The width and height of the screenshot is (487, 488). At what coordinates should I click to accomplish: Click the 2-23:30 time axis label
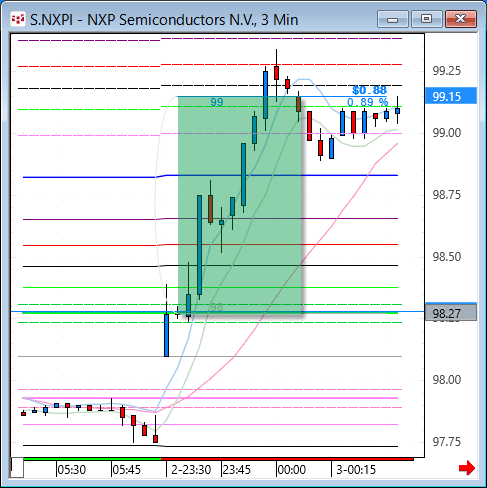point(191,470)
